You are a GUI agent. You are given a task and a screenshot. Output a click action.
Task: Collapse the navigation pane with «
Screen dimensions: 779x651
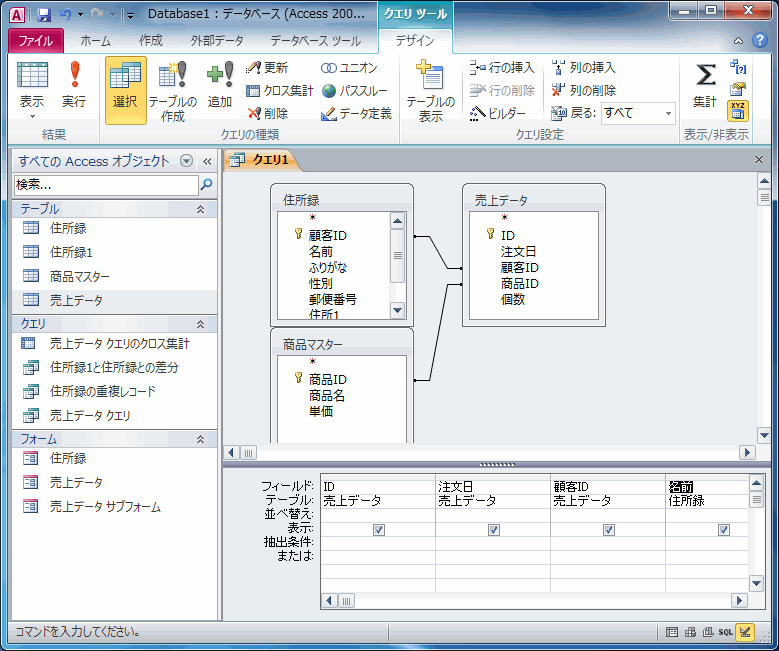(x=207, y=161)
